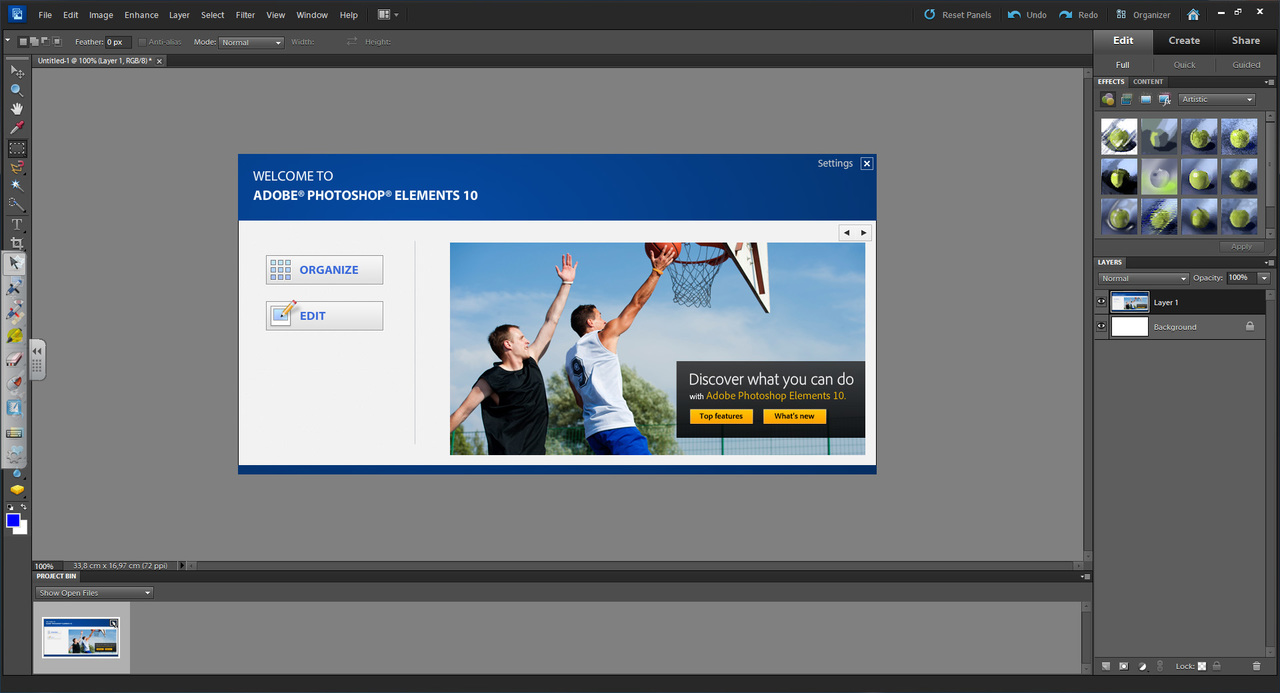Select the Move tool

coord(17,72)
